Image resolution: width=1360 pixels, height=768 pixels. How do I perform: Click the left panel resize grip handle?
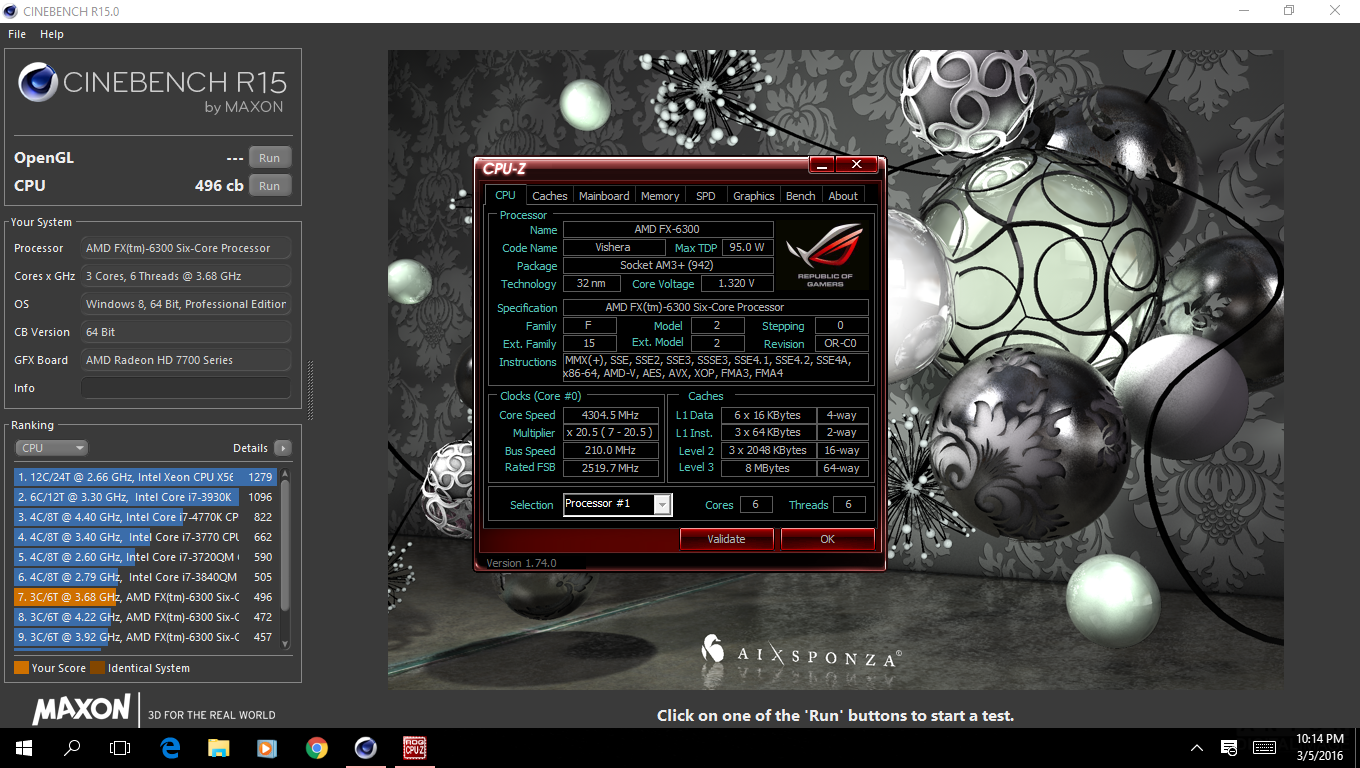310,390
